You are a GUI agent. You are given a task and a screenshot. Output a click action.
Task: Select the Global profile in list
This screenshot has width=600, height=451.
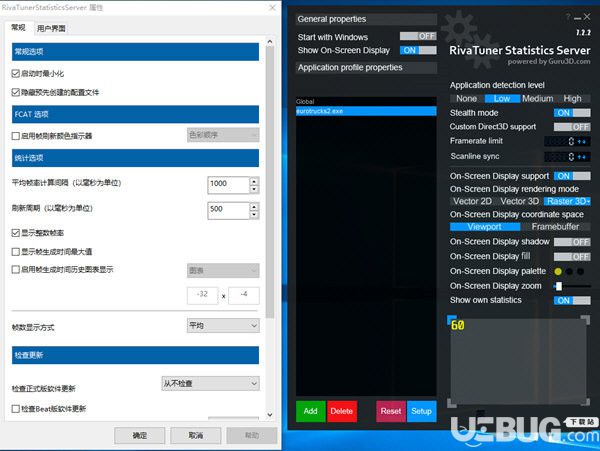366,101
